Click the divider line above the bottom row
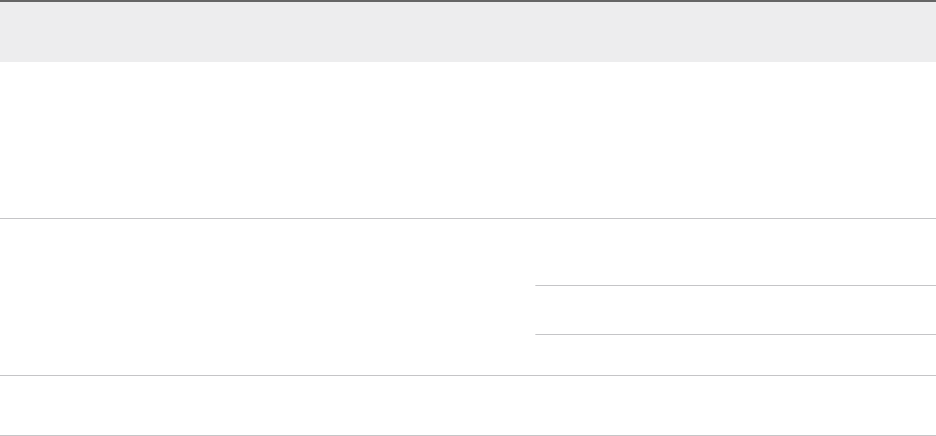936x436 pixels. pyautogui.click(x=468, y=375)
